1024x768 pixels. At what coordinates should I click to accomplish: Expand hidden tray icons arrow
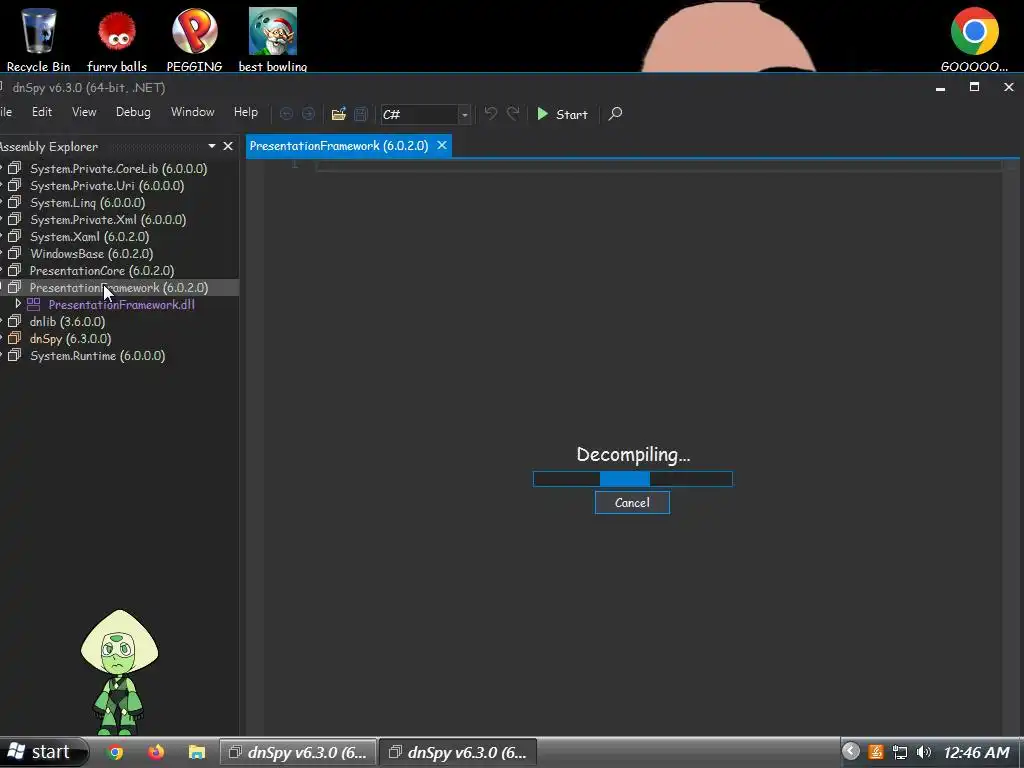(x=850, y=752)
